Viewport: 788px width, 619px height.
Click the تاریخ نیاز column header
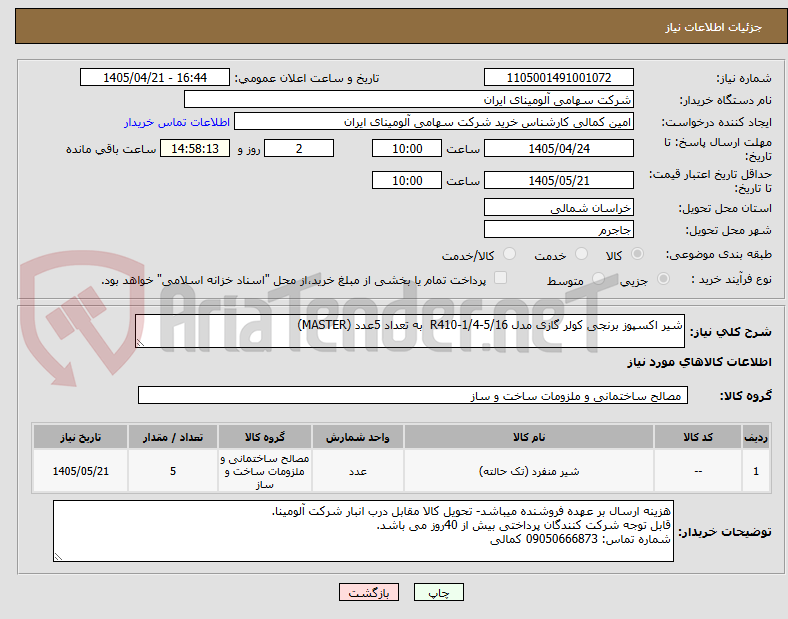(80, 437)
